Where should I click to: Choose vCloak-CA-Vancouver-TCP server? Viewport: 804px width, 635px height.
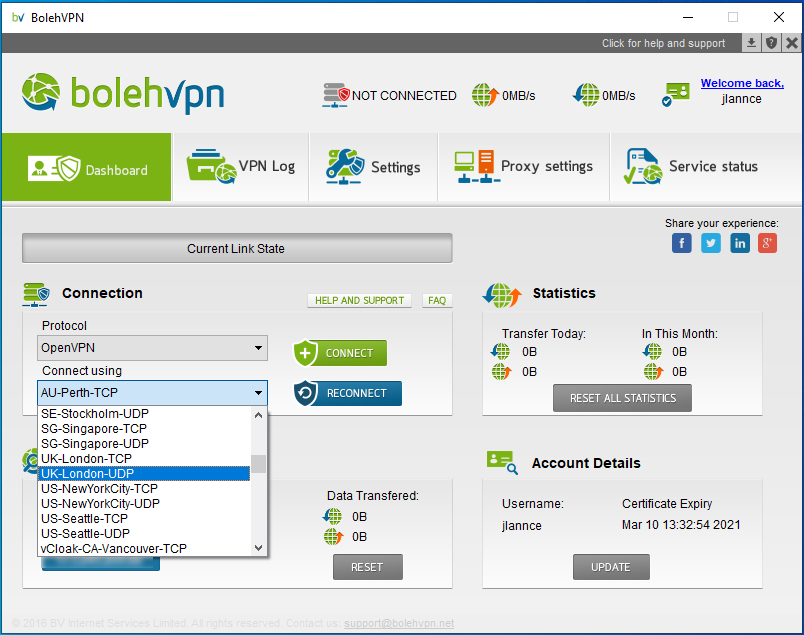(x=144, y=548)
